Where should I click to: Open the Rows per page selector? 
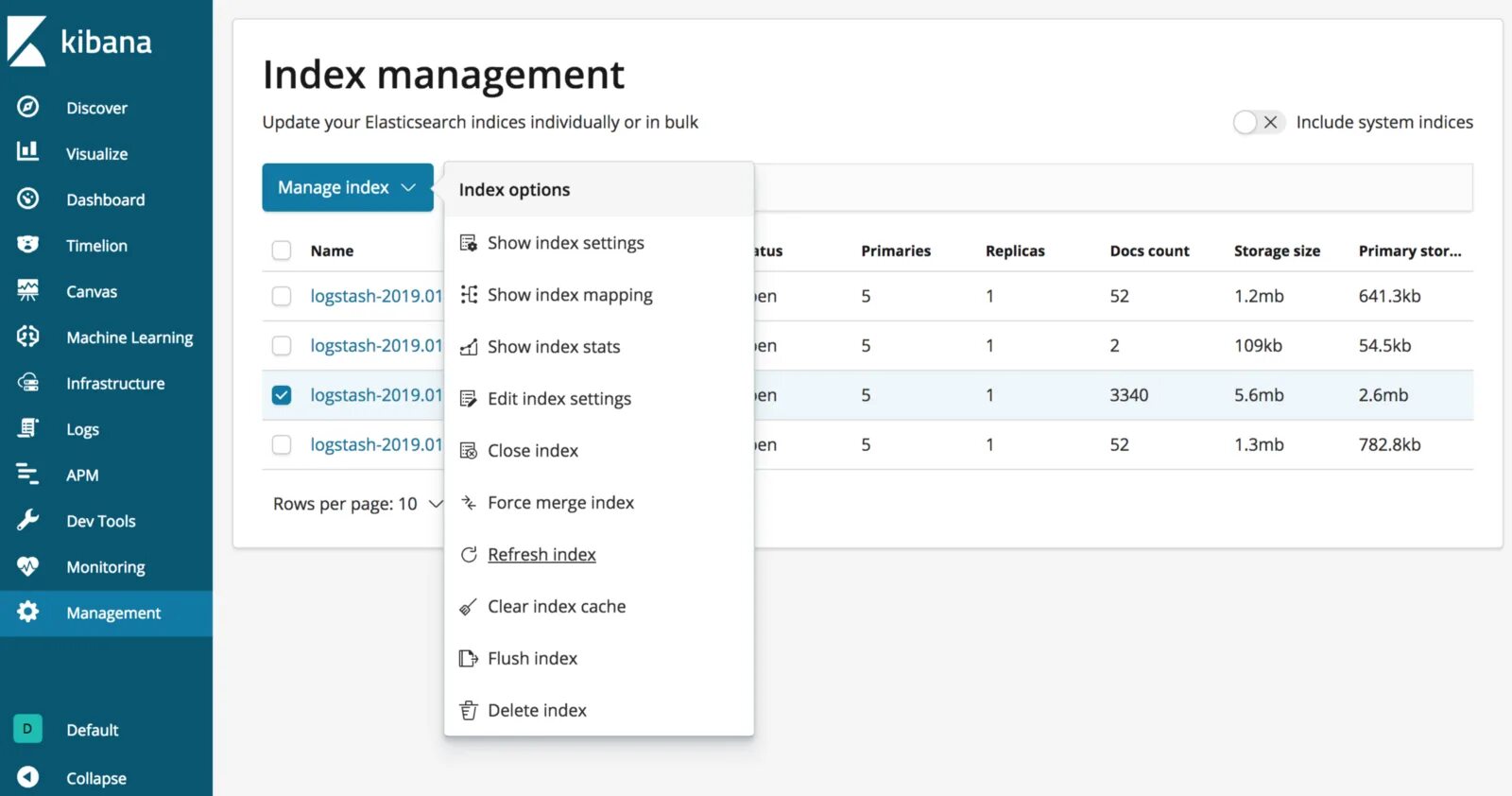click(358, 504)
